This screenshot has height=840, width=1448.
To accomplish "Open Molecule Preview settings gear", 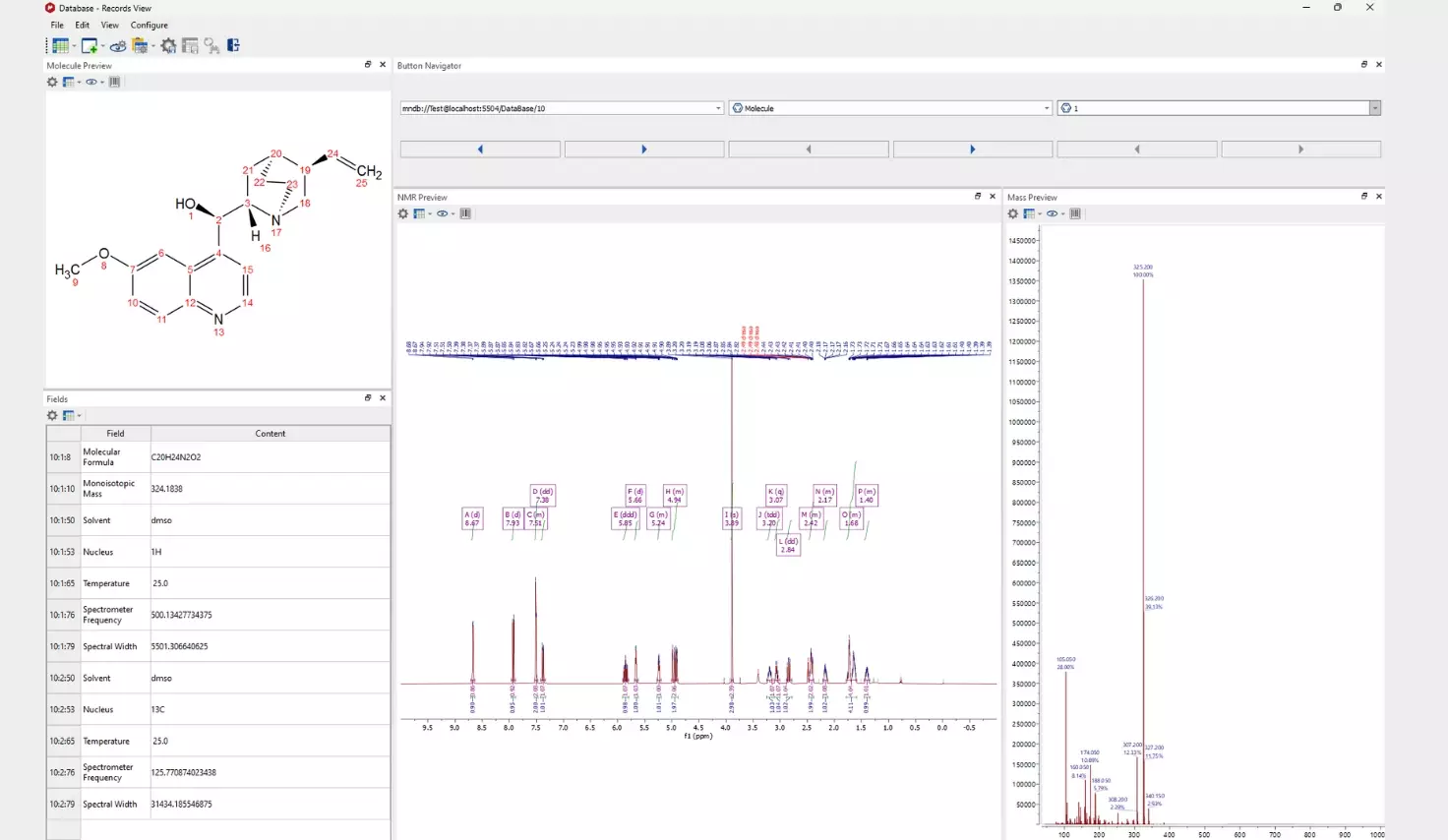I will pos(52,82).
